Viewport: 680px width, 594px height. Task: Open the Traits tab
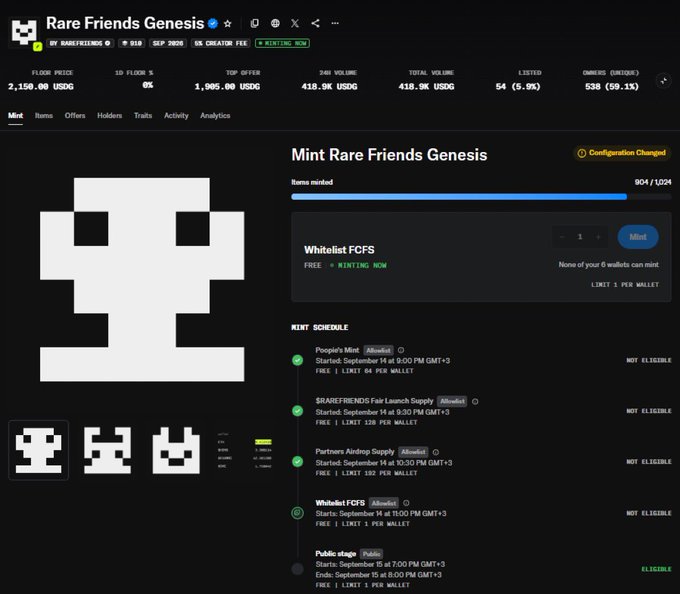143,116
